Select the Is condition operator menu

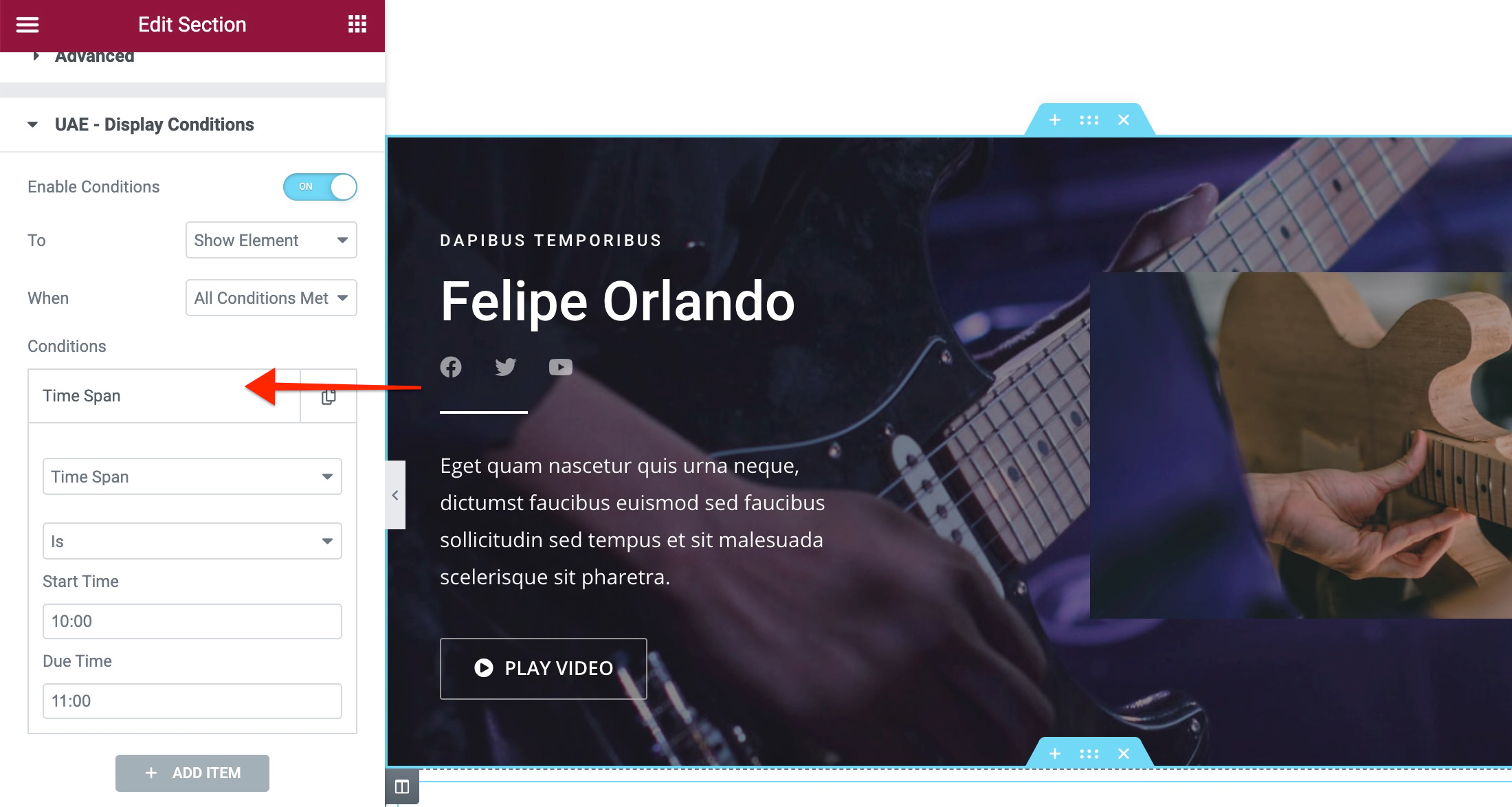[193, 541]
